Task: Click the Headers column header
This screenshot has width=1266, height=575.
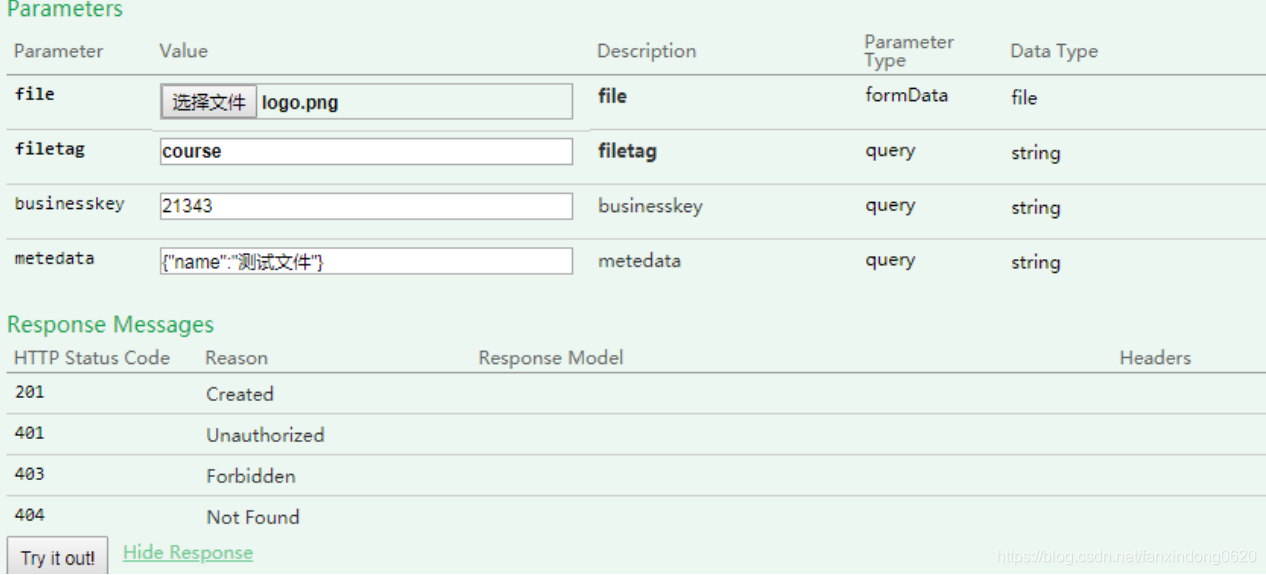Action: 1155,358
